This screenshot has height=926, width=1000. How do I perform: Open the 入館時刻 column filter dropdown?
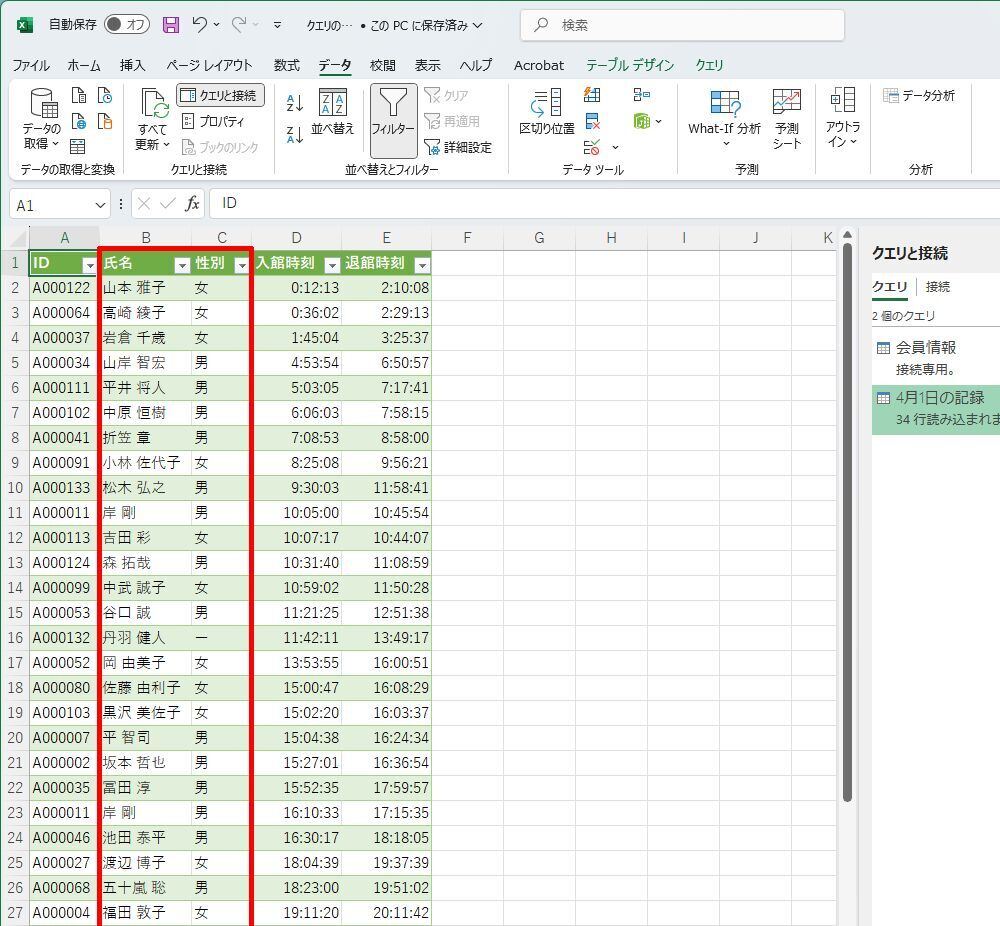(332, 265)
